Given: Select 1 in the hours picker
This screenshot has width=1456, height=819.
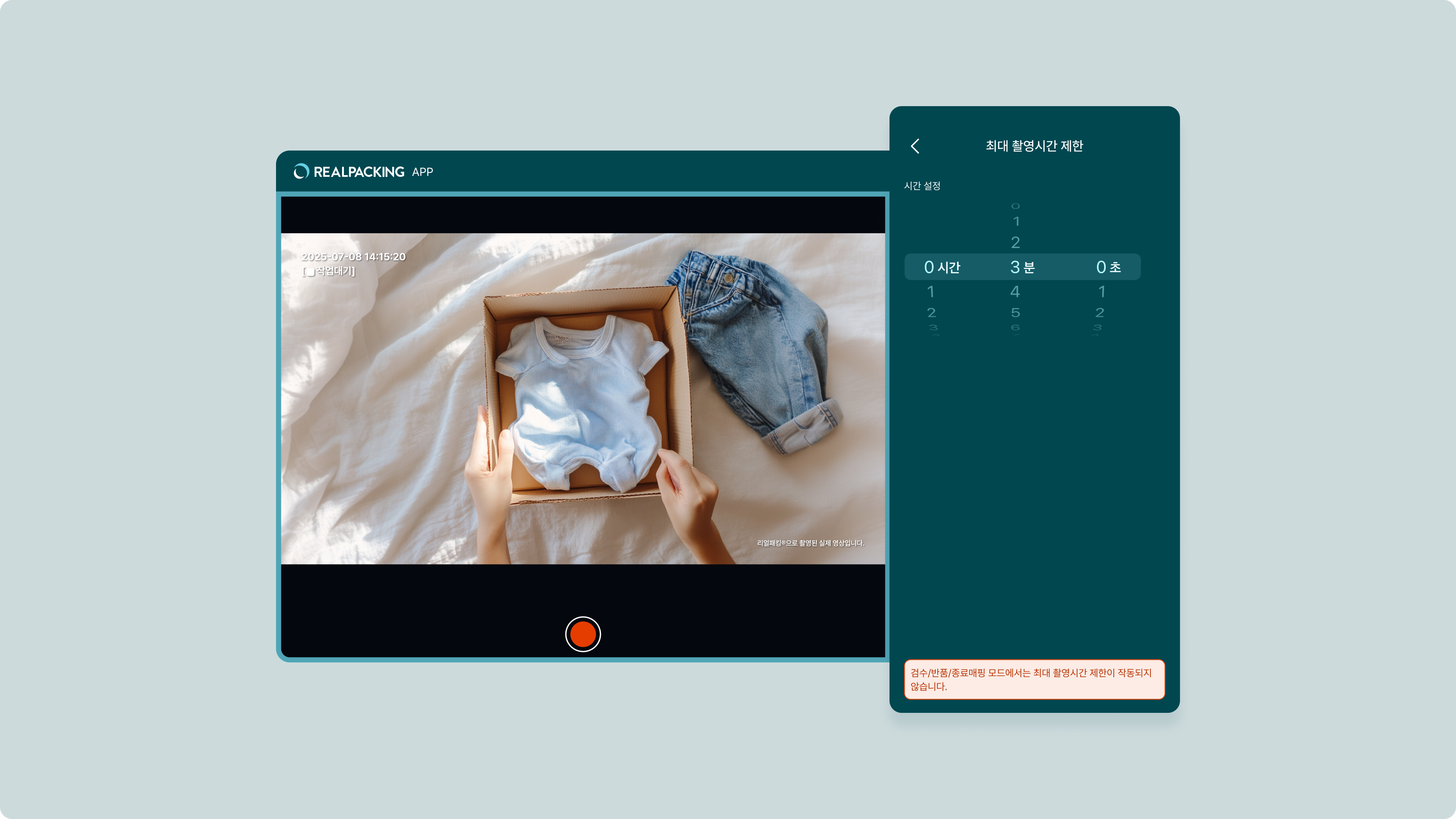Looking at the screenshot, I should [930, 292].
